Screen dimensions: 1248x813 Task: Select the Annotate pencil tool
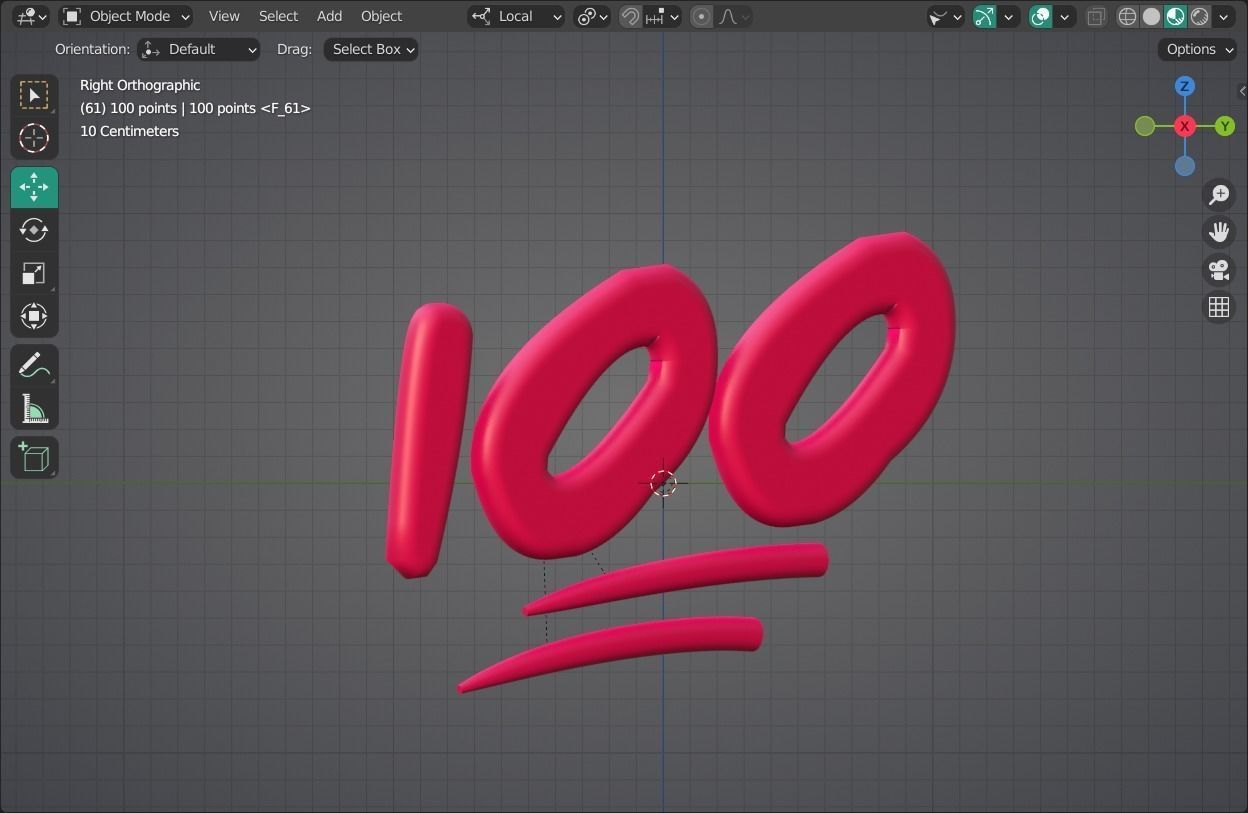34,366
